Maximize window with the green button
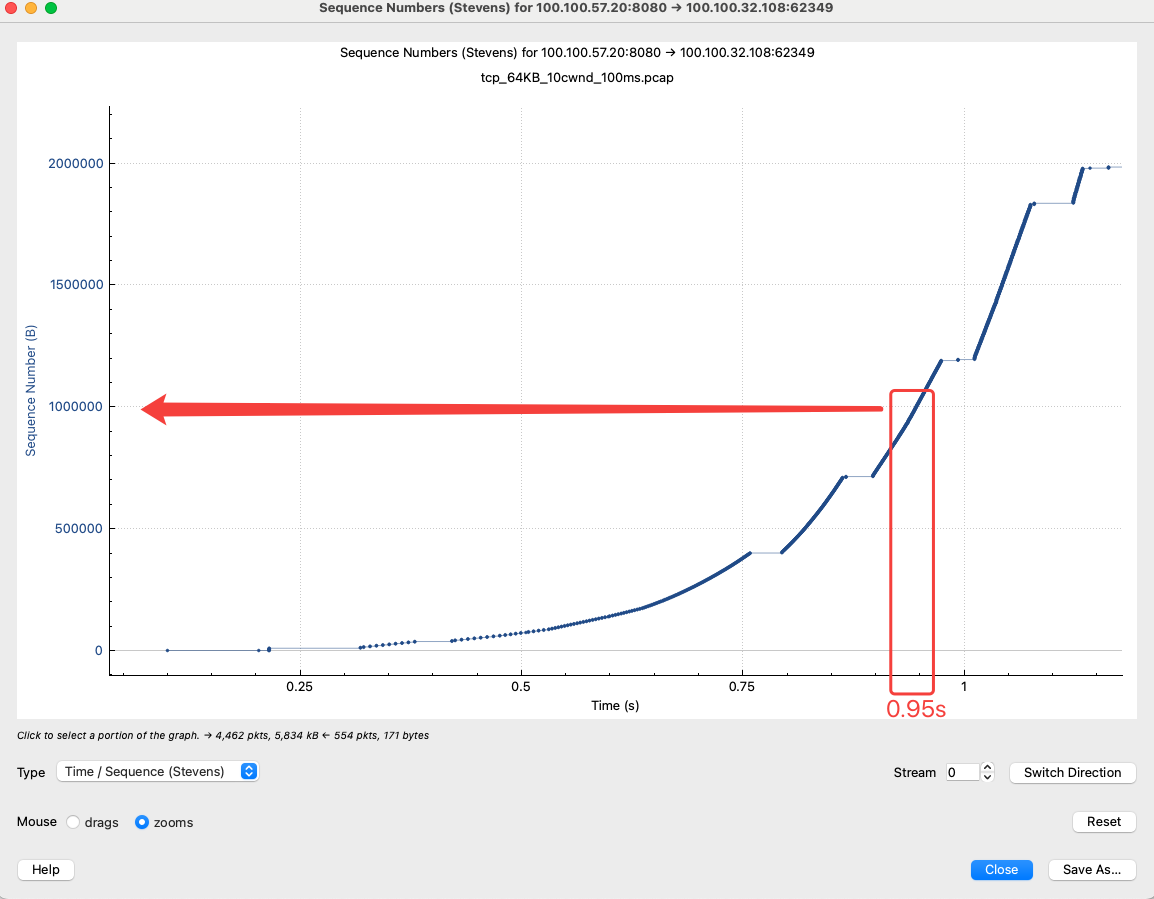Image resolution: width=1154 pixels, height=899 pixels. pos(51,8)
